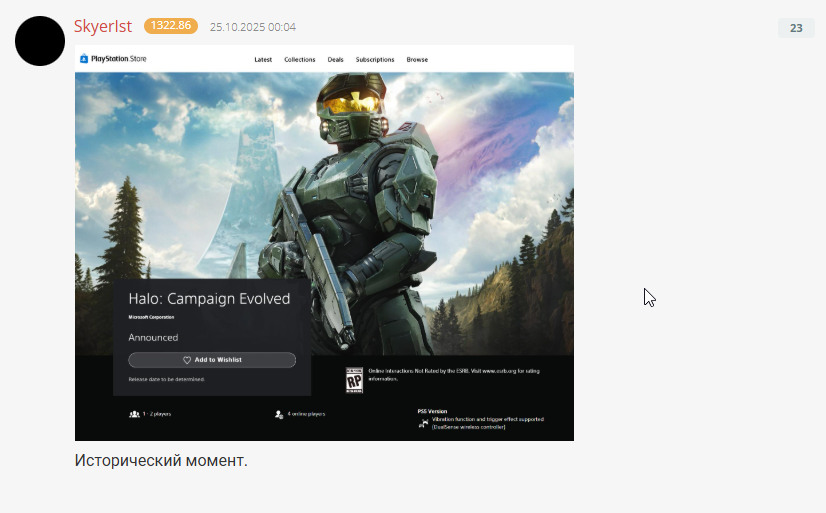The image size is (826, 513).
Task: Open Skyerlst user profile link
Action: [103, 26]
